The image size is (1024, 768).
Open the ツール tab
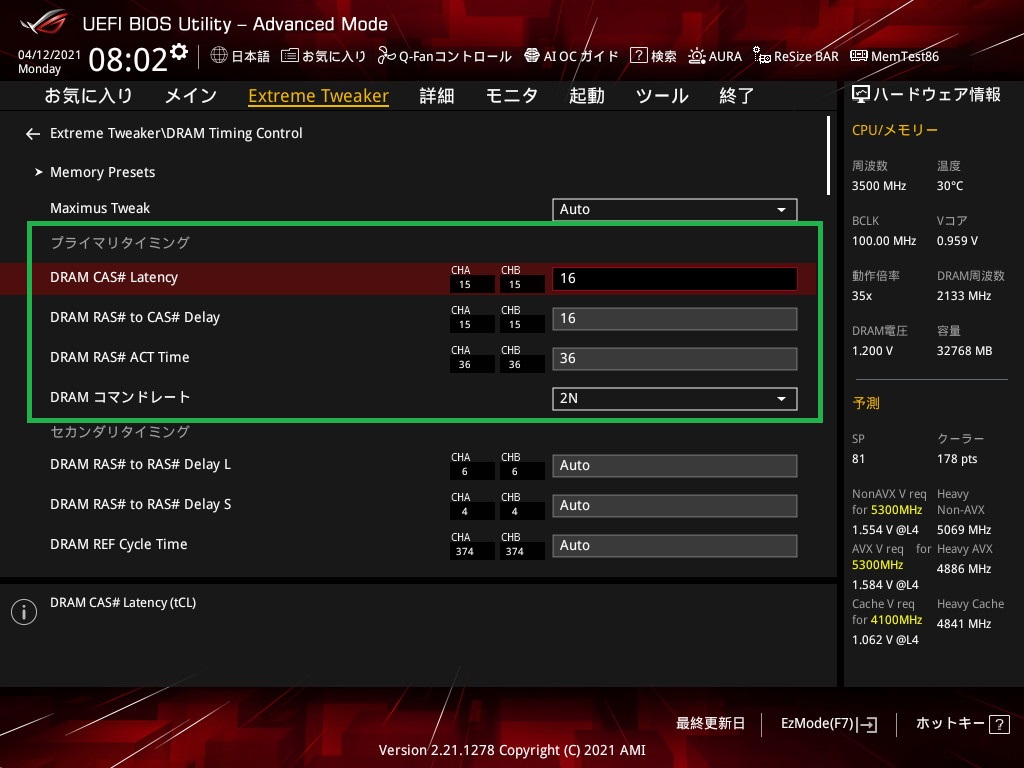pos(662,96)
